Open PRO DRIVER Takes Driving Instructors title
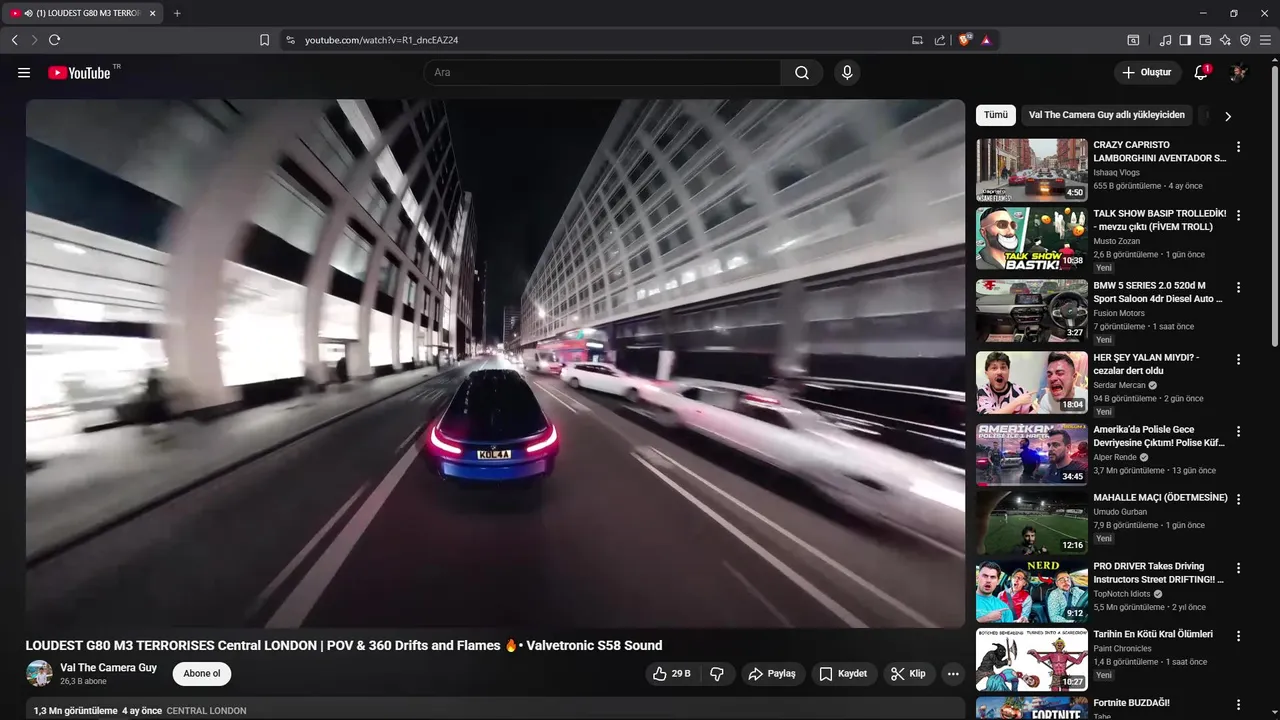The height and width of the screenshot is (720, 1280). 1158,573
